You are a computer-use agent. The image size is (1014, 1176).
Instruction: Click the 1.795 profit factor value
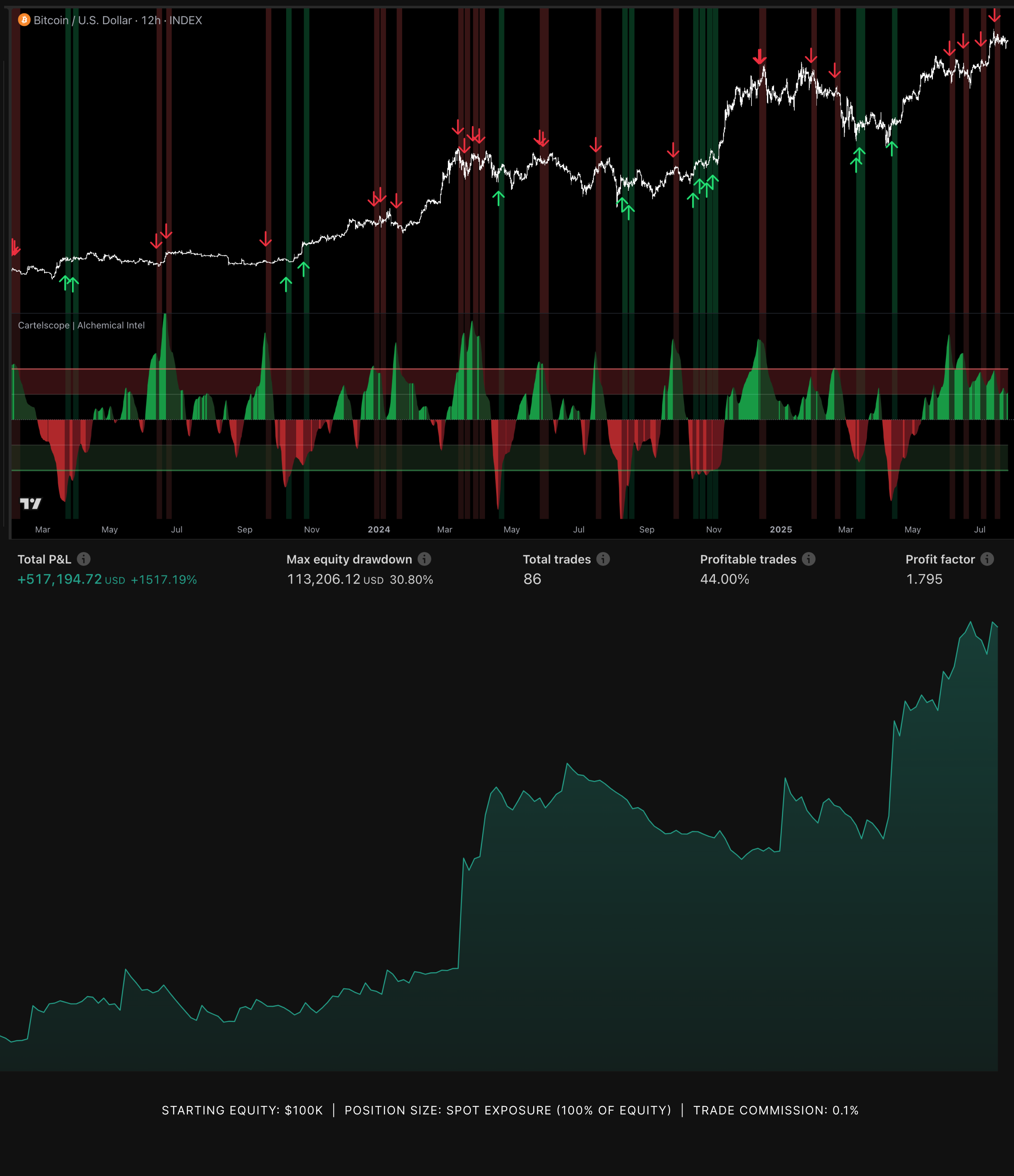tap(924, 579)
